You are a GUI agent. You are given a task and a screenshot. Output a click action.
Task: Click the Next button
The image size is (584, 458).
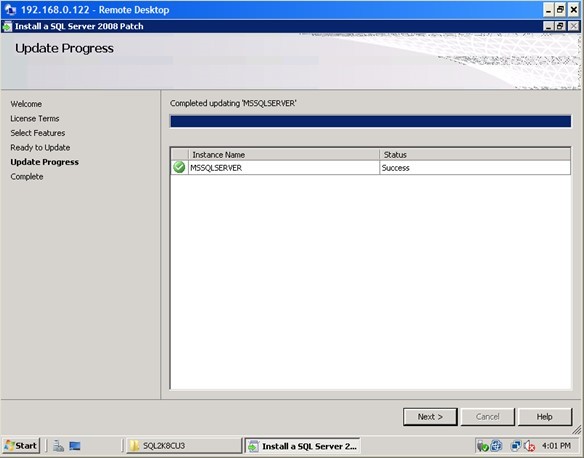430,417
